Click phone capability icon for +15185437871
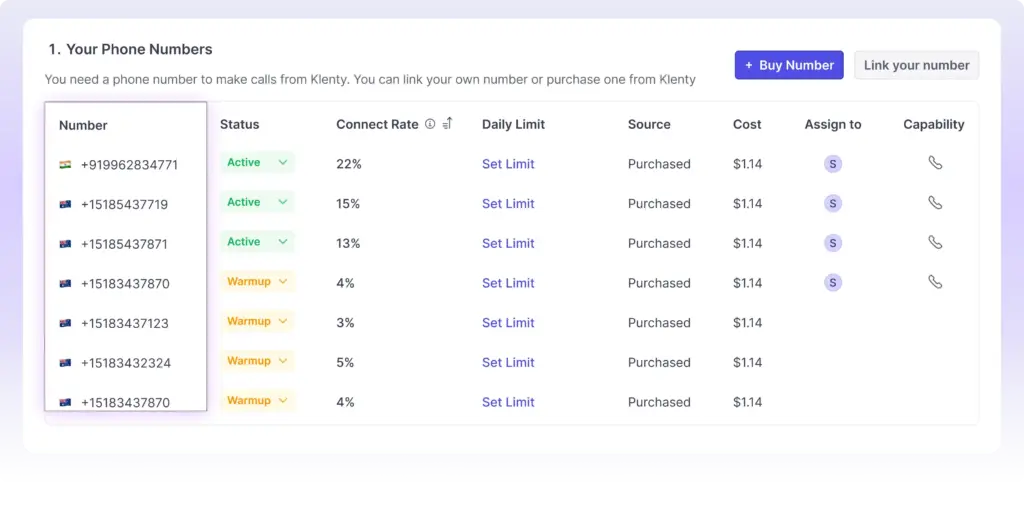 pyautogui.click(x=935, y=242)
